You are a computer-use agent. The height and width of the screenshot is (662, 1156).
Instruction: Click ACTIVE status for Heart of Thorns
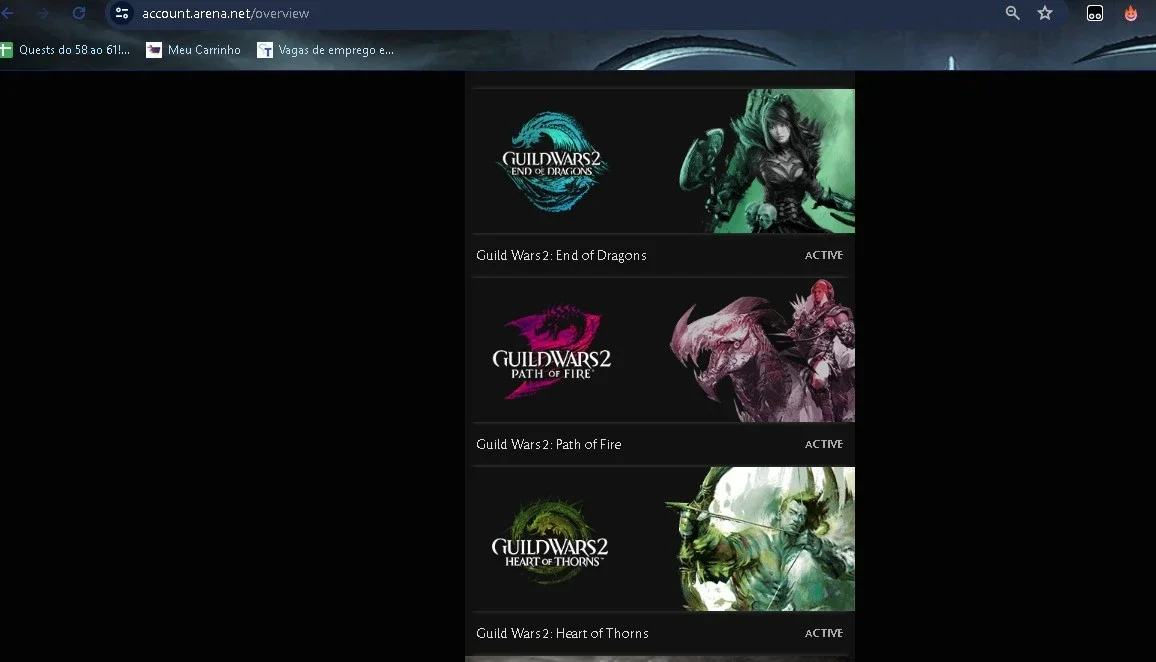tap(824, 633)
